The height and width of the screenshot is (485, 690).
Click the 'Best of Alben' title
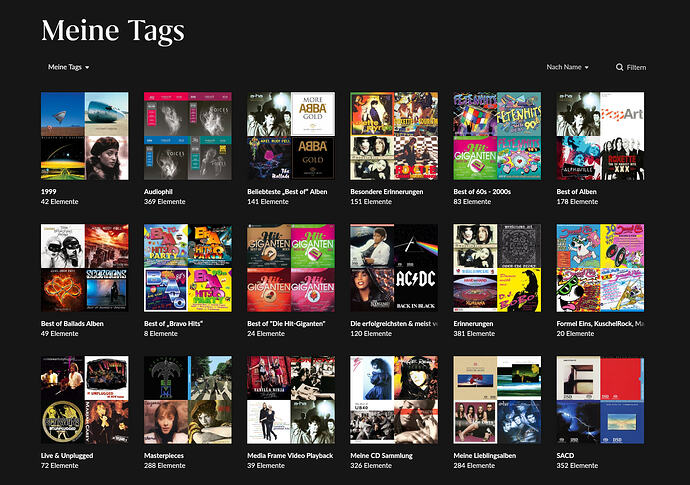click(x=576, y=191)
